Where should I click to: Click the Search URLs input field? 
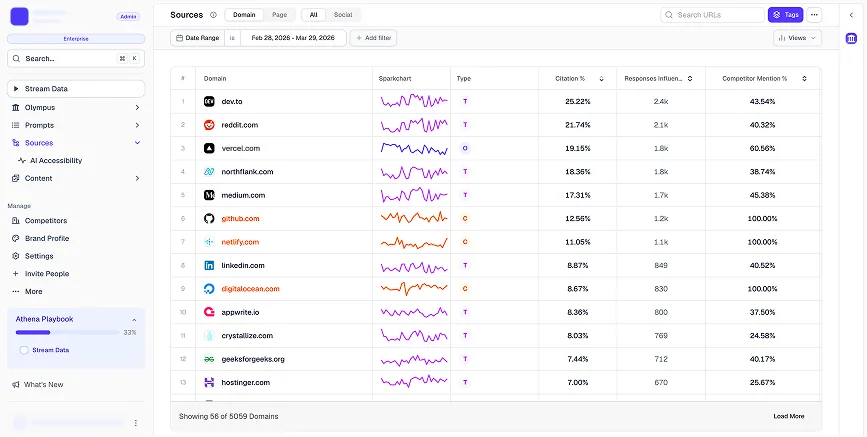coord(717,15)
